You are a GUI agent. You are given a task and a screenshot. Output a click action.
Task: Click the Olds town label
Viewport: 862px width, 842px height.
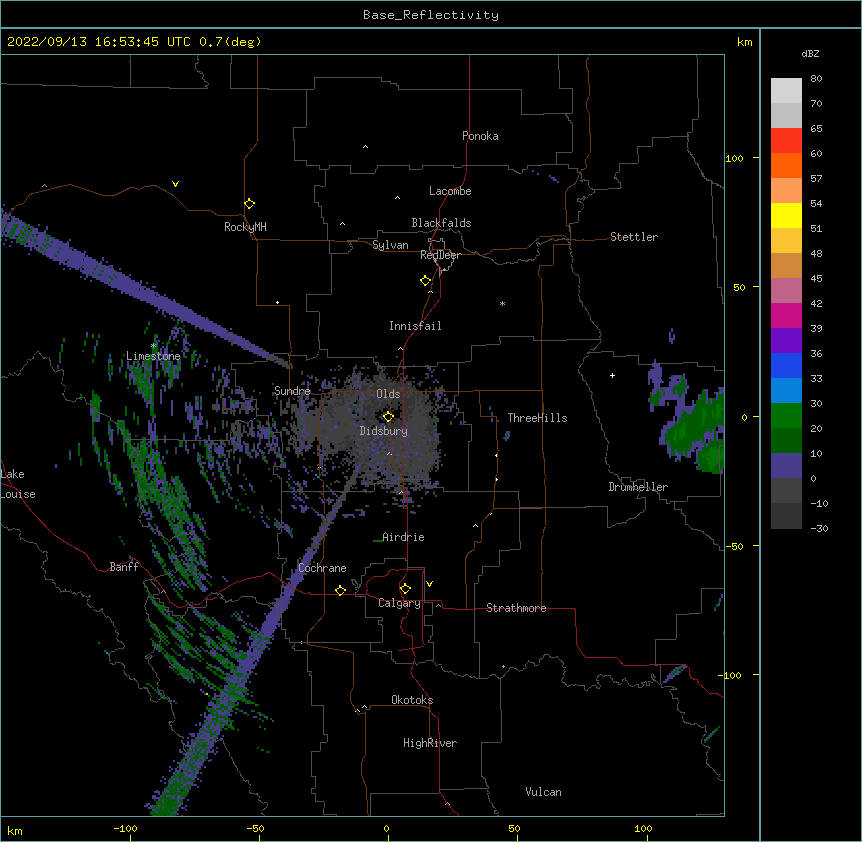[x=388, y=394]
